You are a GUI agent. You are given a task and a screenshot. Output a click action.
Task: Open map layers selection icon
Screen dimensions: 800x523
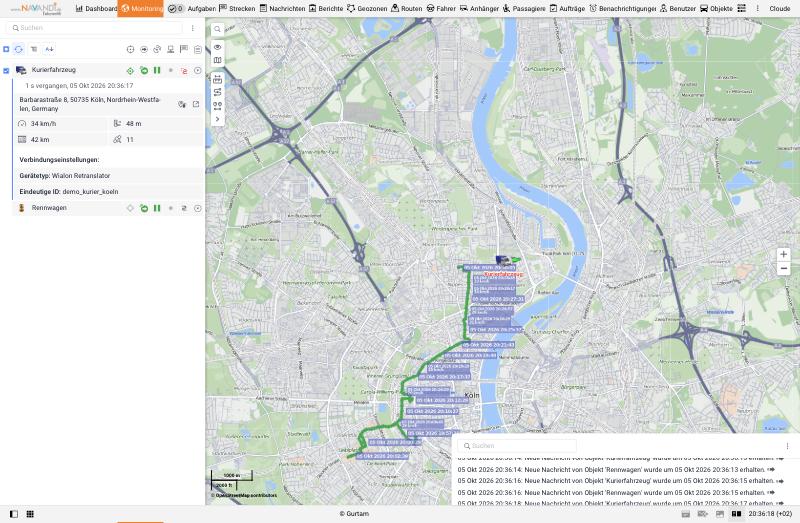[217, 60]
